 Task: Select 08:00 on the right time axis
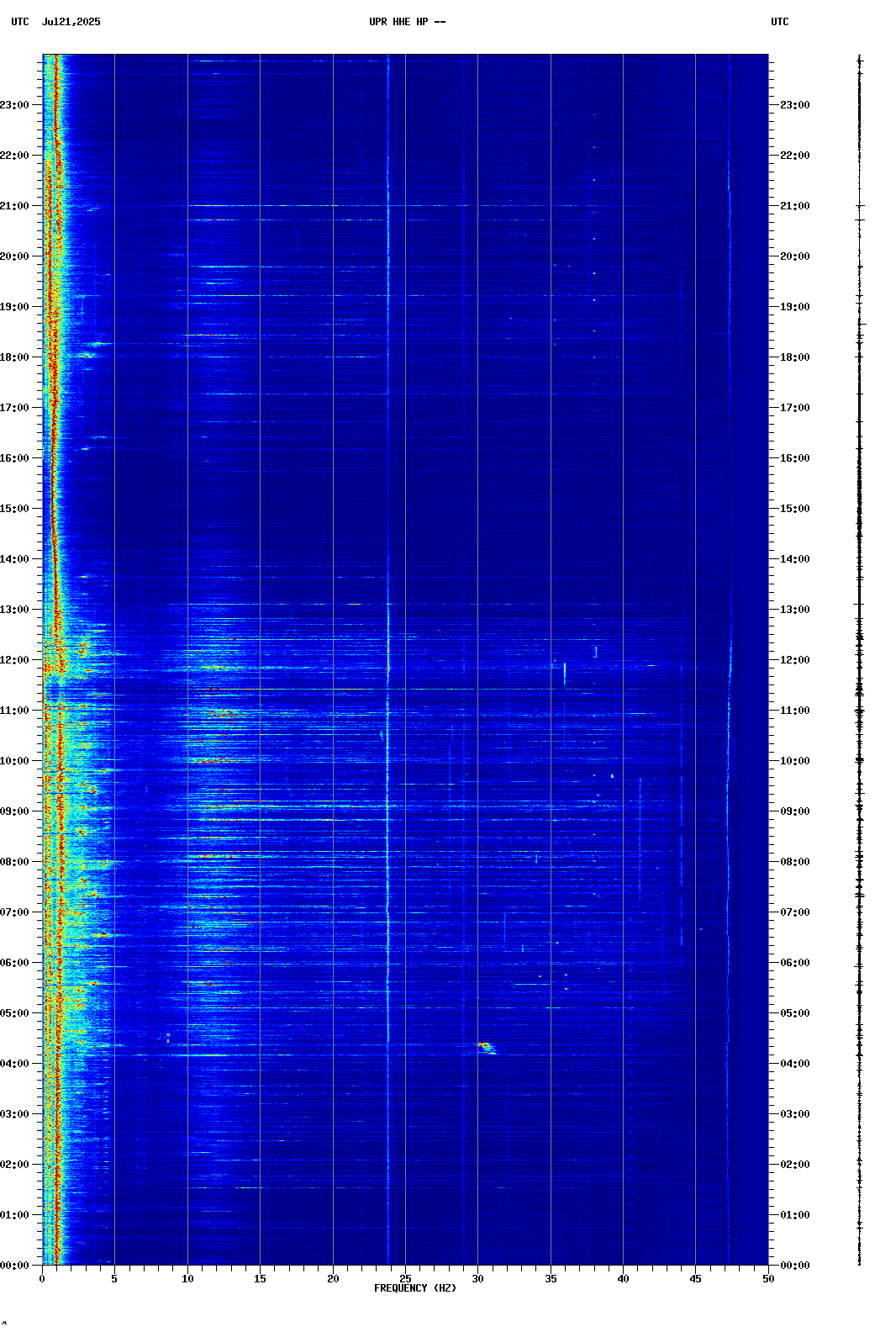click(795, 862)
